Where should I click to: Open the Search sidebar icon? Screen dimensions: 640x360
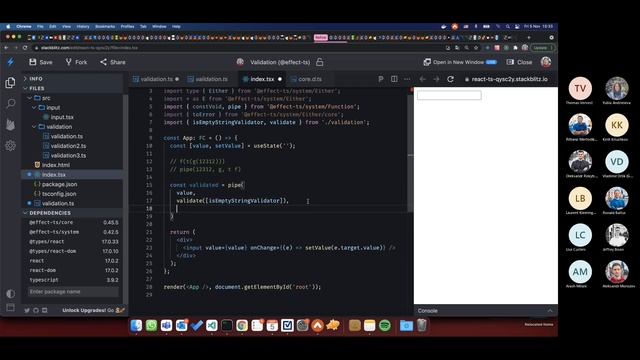pos(11,103)
